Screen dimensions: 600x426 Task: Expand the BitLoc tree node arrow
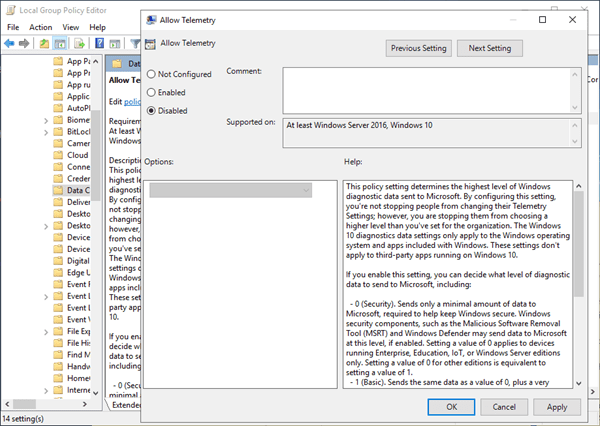pos(46,132)
